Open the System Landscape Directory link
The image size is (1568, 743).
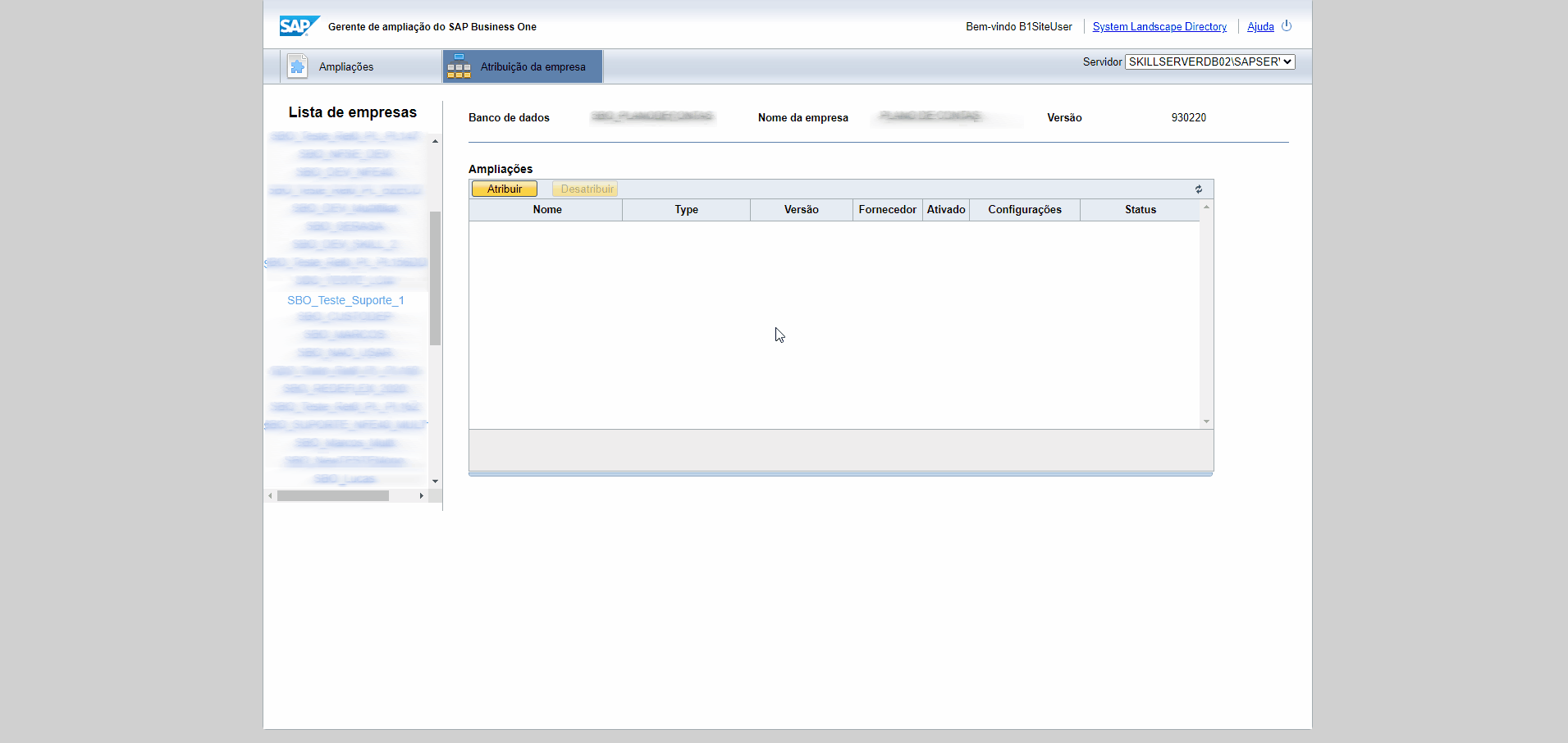pos(1159,26)
